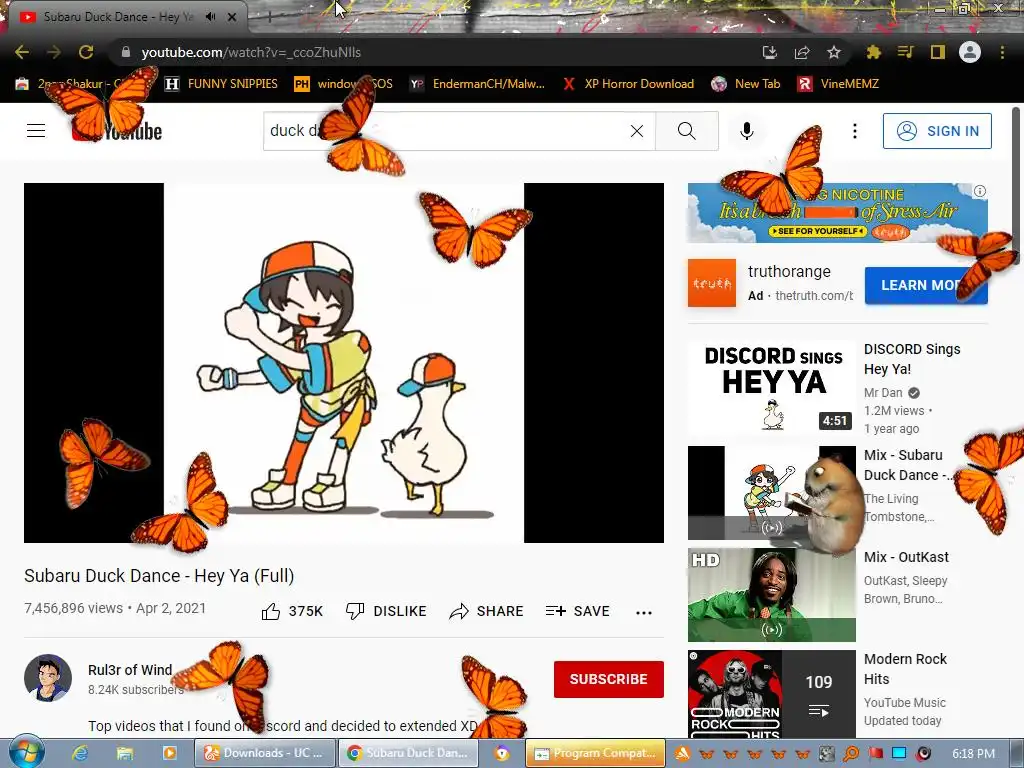Open XP Horror Download bookmark
The height and width of the screenshot is (768, 1024).
coord(628,84)
